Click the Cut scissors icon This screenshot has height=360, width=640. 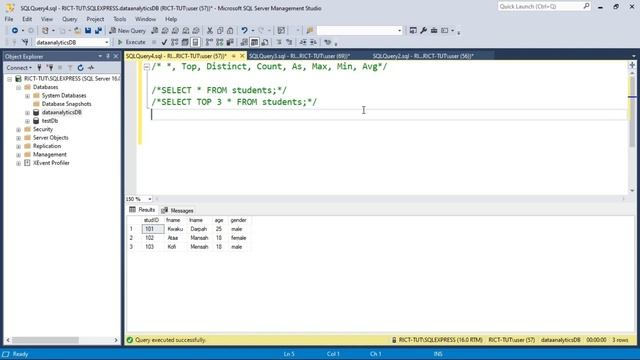point(210,31)
